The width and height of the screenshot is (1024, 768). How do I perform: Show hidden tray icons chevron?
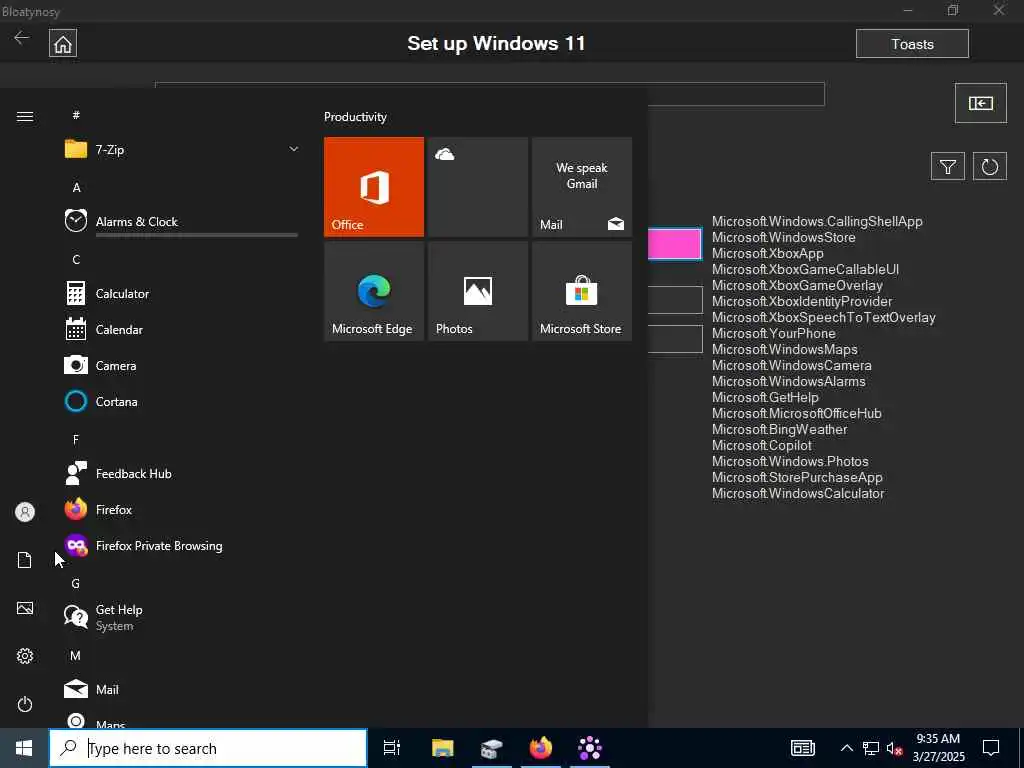tap(846, 748)
